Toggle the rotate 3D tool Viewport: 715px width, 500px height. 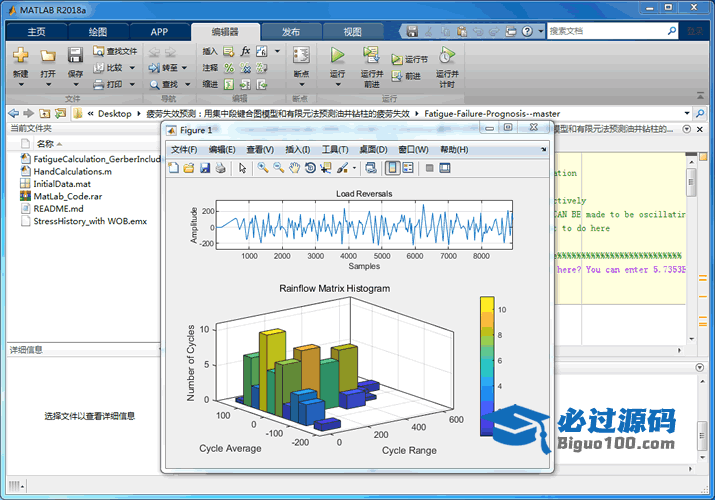[311, 168]
